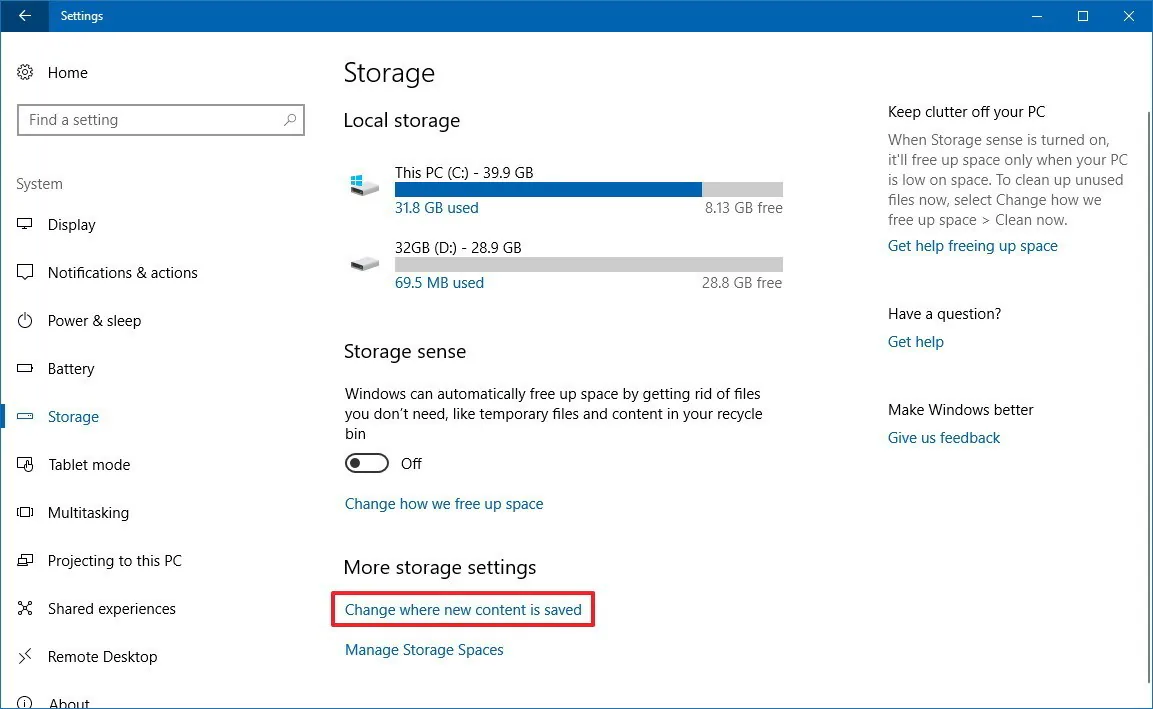The image size is (1153, 709).
Task: Open Remote Desktop settings
Action: tap(102, 656)
